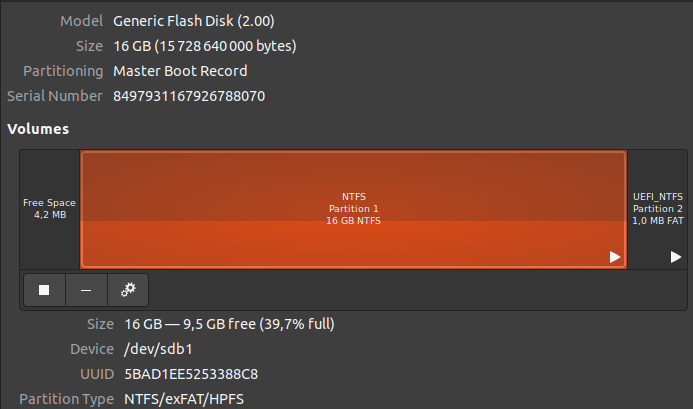
Task: Click the mounted triangle icon on NTFS Partition 1
Action: [616, 257]
